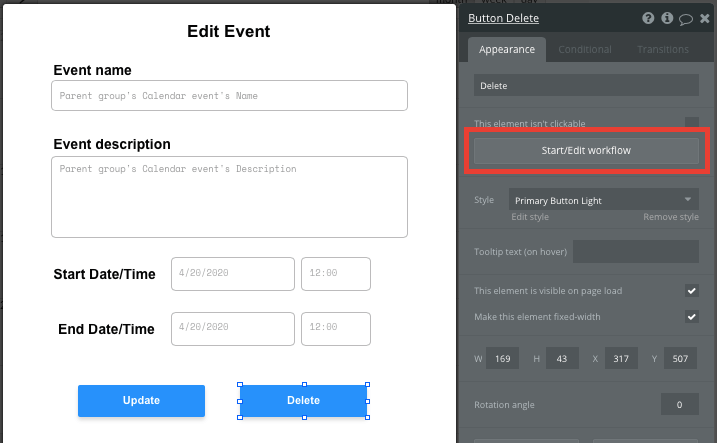Switch to the Transitions tab
Image resolution: width=717 pixels, height=443 pixels.
pyautogui.click(x=663, y=49)
